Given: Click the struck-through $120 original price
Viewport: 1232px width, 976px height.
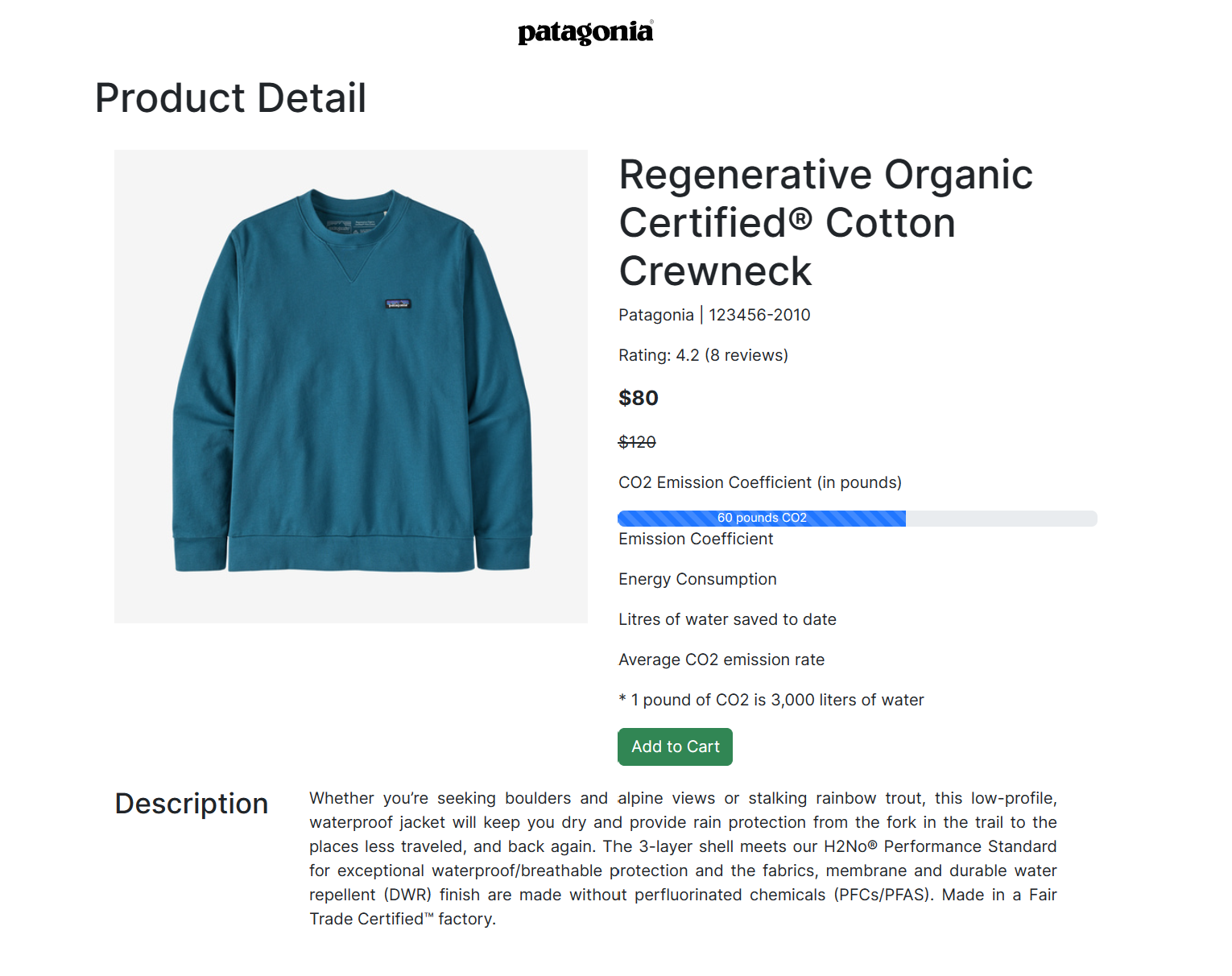Looking at the screenshot, I should [x=637, y=441].
